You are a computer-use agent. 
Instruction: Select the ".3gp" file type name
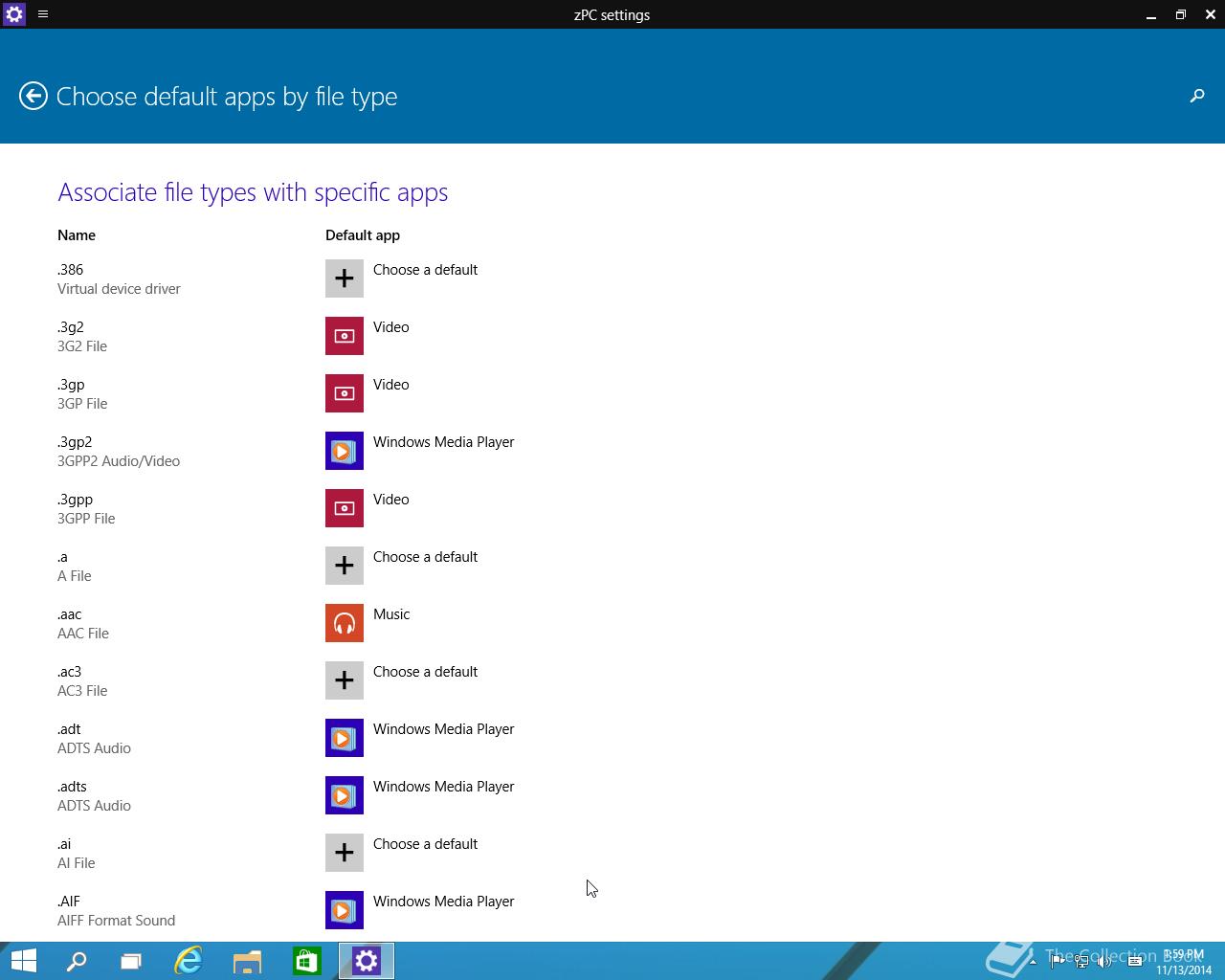(x=71, y=385)
